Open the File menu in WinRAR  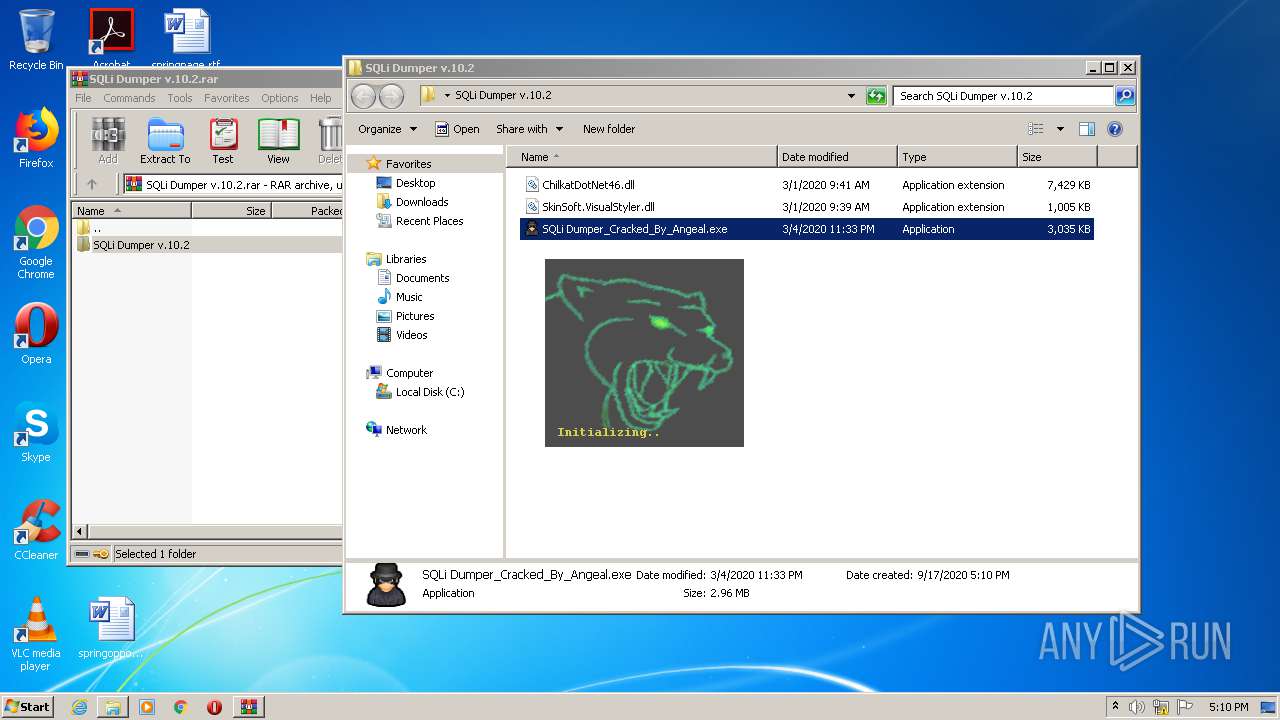coord(83,98)
